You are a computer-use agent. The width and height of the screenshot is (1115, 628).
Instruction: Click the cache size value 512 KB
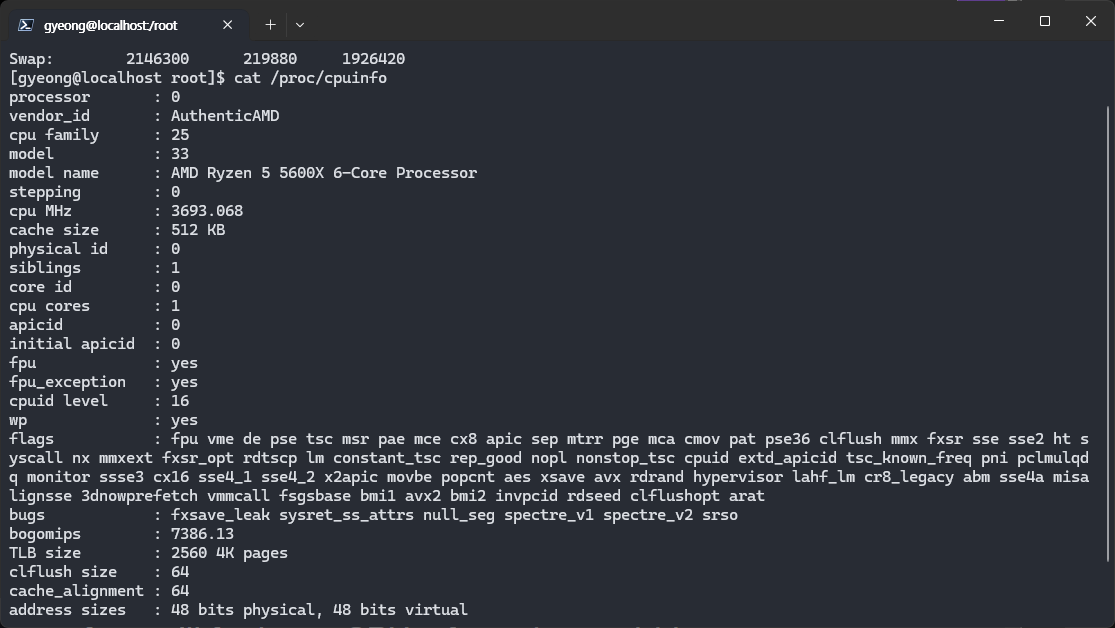(198, 230)
